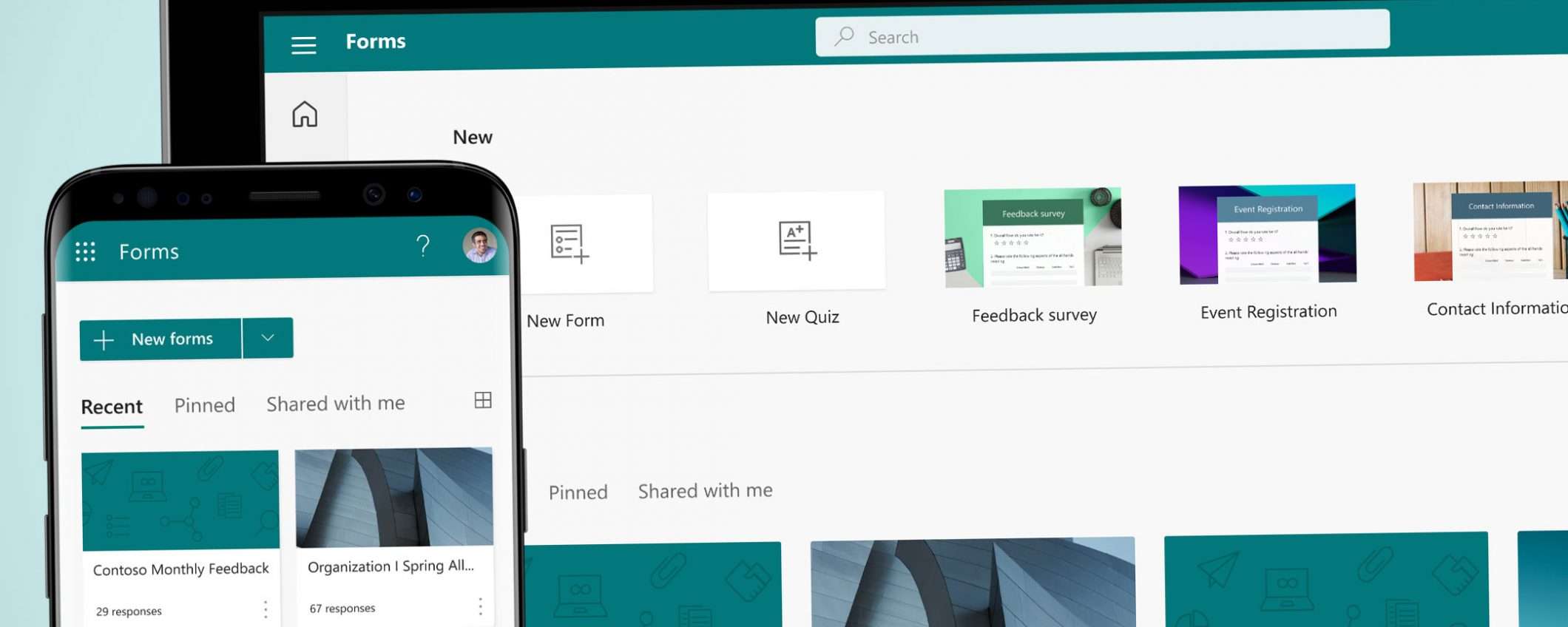
Task: Focus the Search input field
Action: click(x=1102, y=33)
